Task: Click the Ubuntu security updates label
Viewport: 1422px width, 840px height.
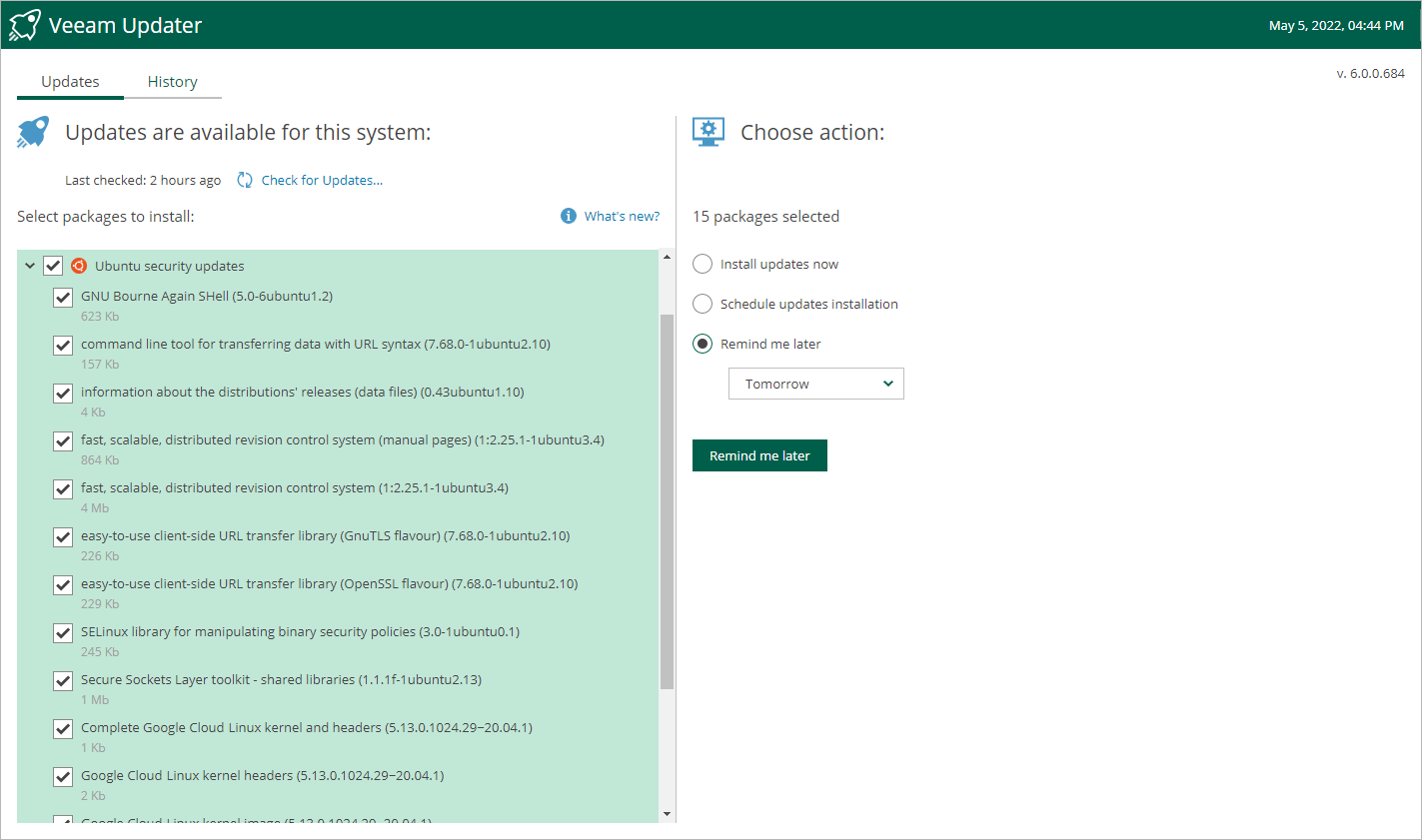Action: pos(170,266)
